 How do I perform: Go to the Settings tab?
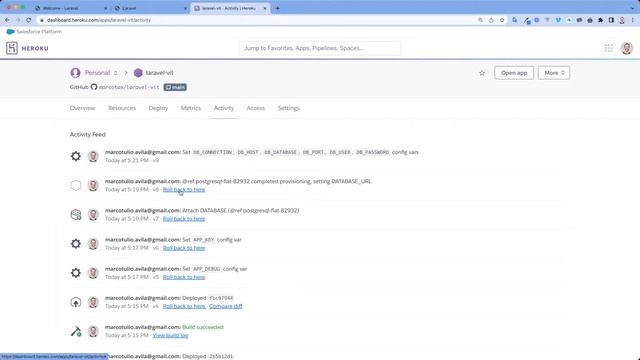point(289,108)
